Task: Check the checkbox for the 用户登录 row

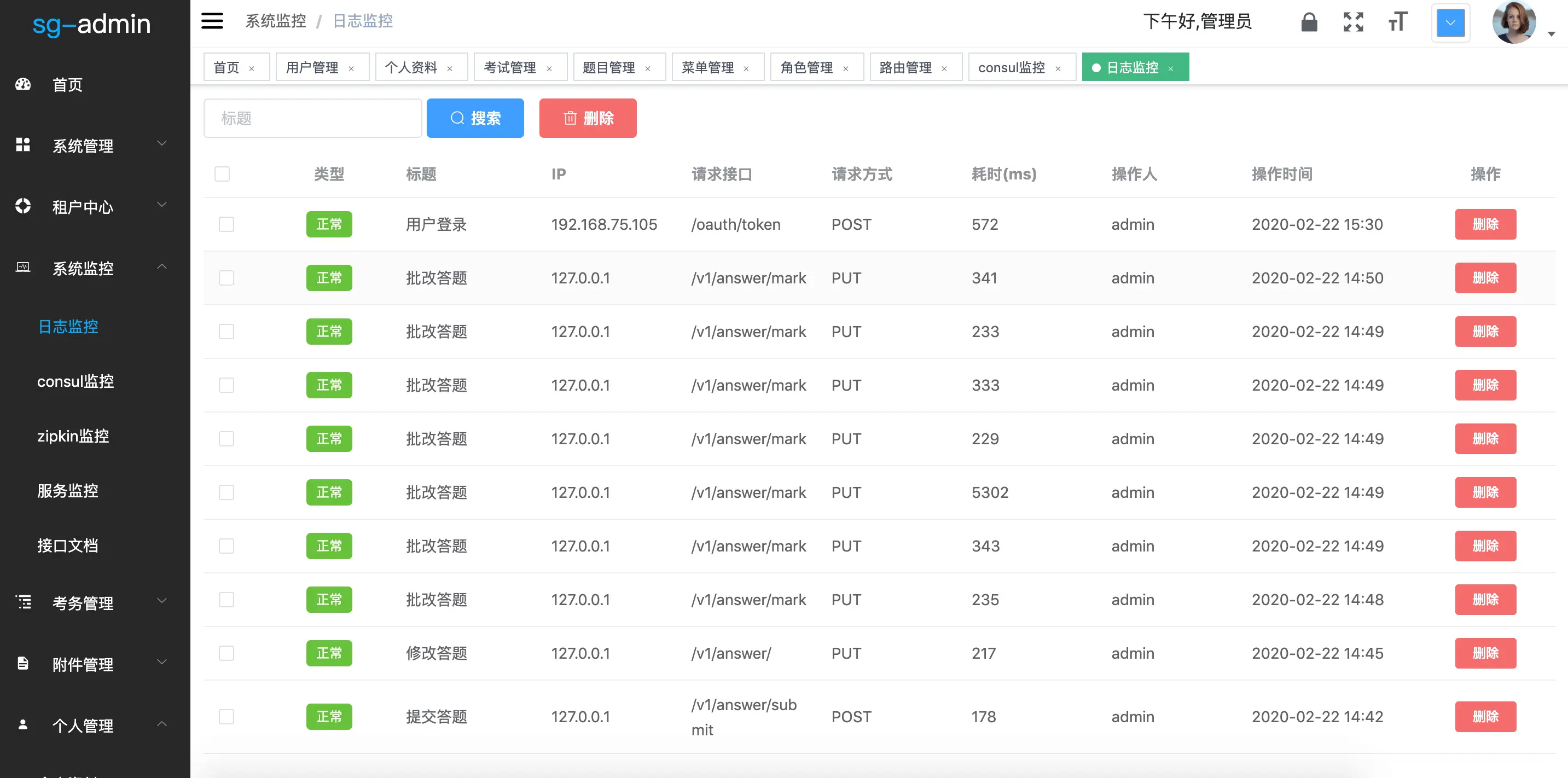Action: point(227,224)
